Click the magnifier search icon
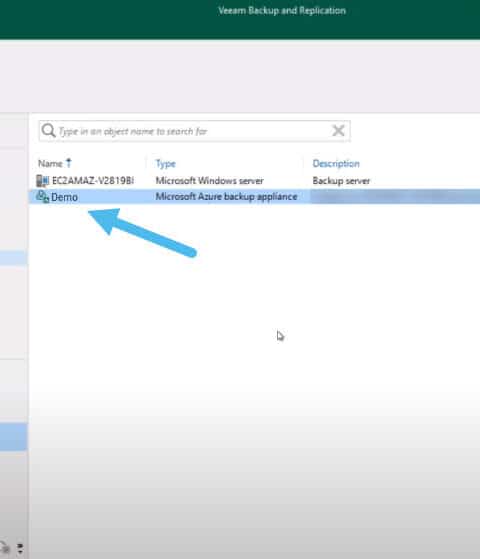480x559 pixels. (x=48, y=131)
